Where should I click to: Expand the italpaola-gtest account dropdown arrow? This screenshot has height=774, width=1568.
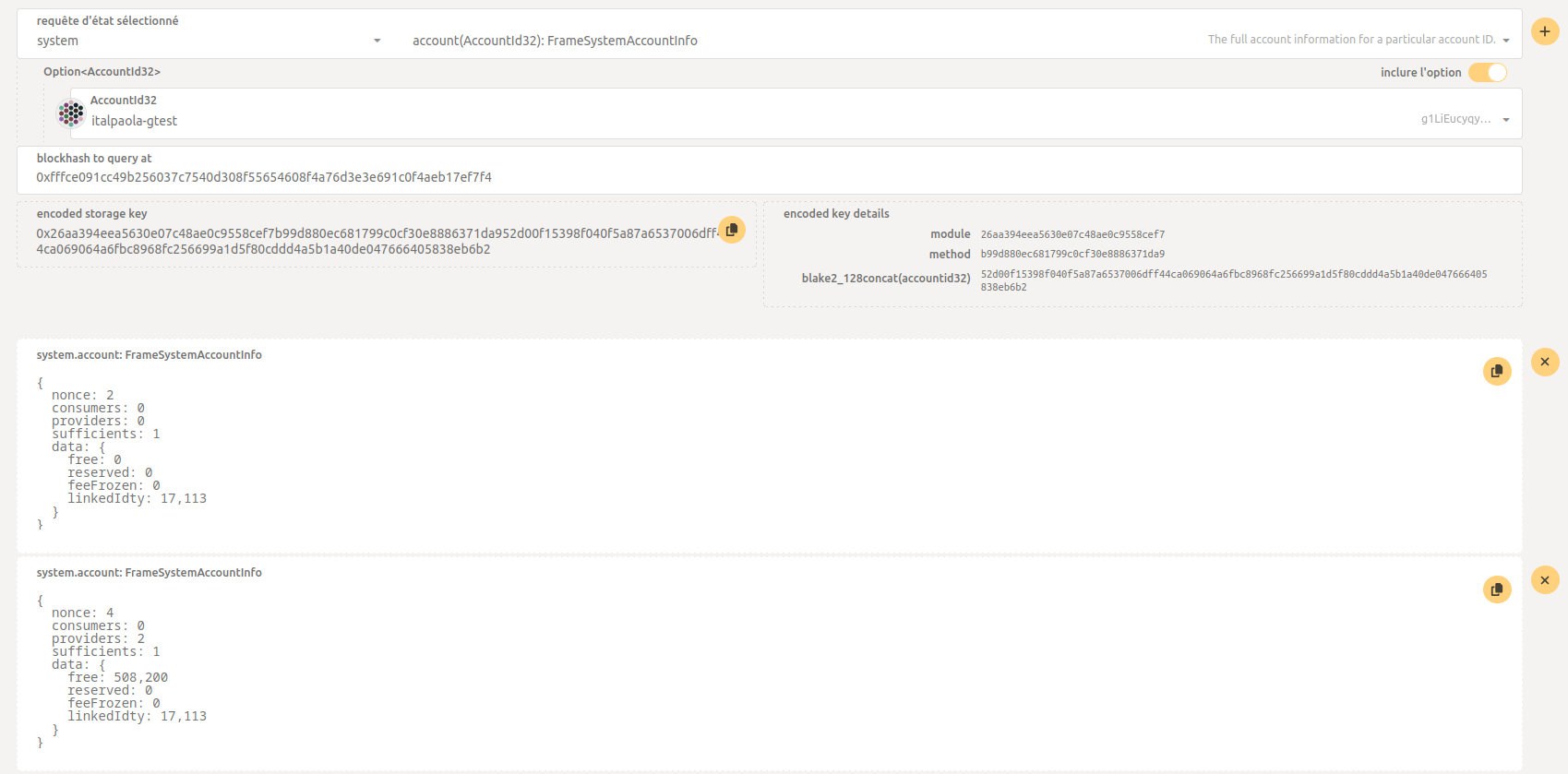click(x=1506, y=120)
